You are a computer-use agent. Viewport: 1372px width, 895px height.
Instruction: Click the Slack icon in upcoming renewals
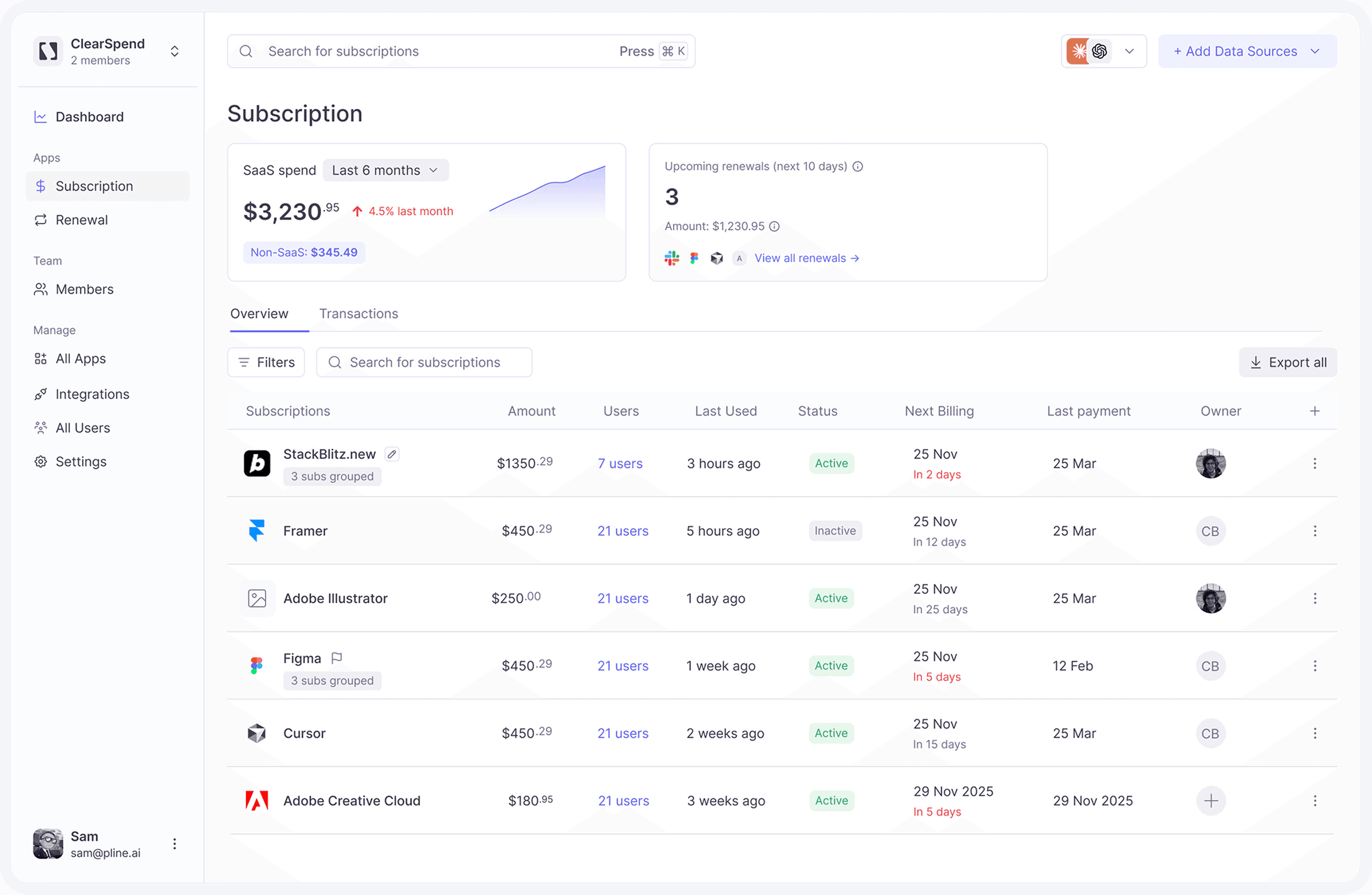(672, 258)
